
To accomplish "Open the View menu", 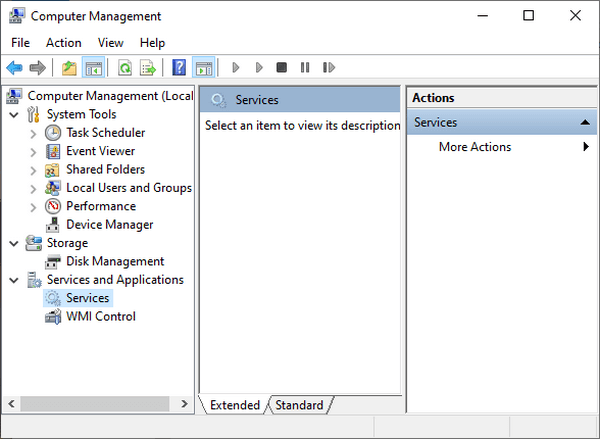I will tap(111, 42).
